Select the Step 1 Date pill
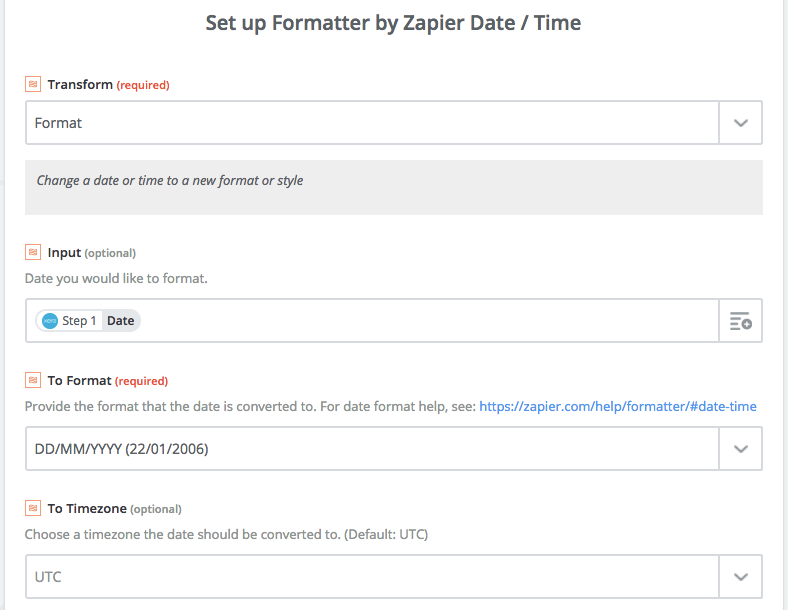This screenshot has width=788, height=610. click(88, 321)
